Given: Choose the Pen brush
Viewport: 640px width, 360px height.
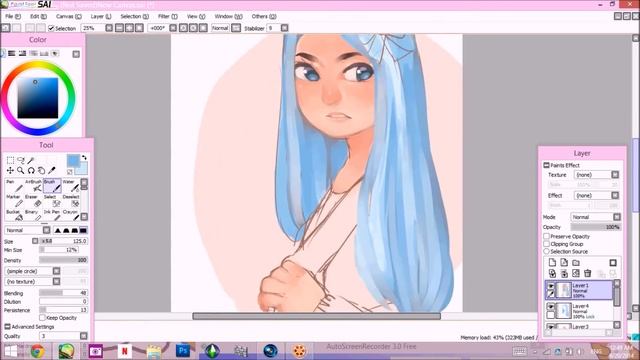Looking at the screenshot, I should coord(14,185).
